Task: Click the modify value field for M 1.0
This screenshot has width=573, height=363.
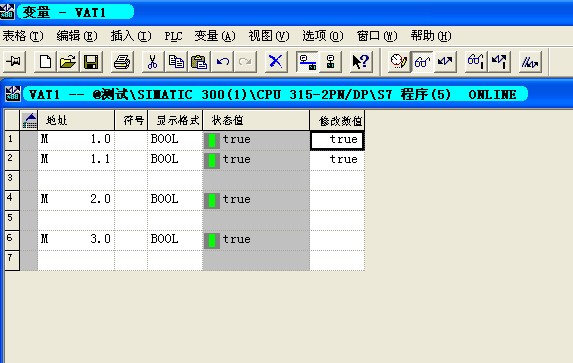Action: pos(337,140)
